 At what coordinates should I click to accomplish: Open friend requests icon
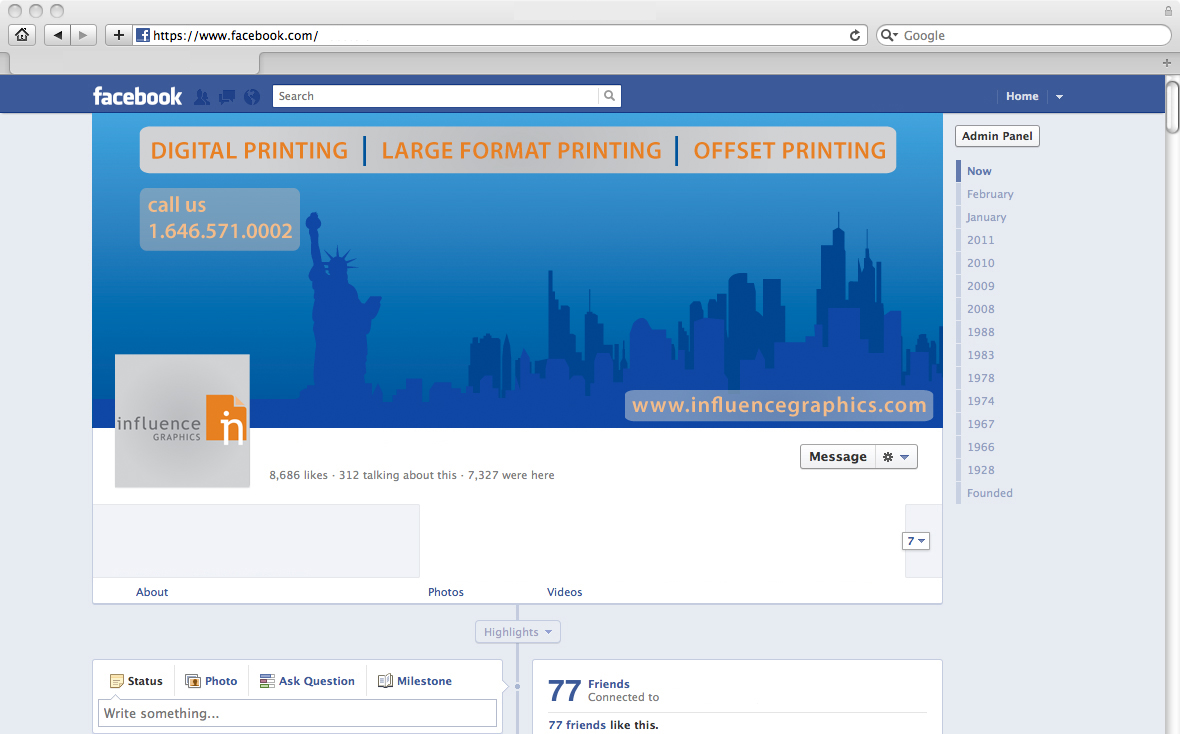point(202,96)
